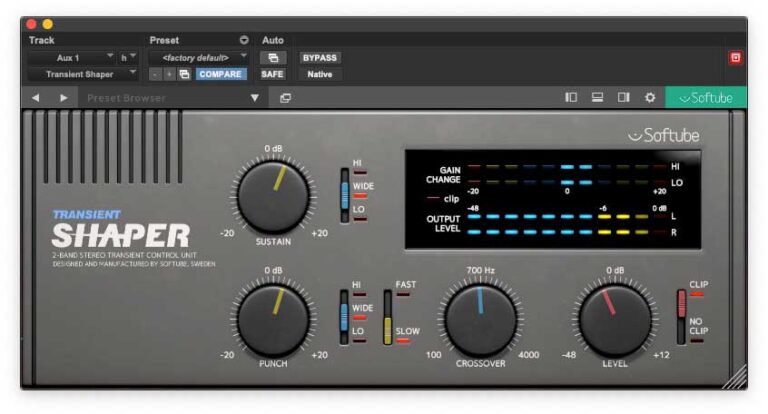
Task: Click the BYPASS button
Action: 319,58
